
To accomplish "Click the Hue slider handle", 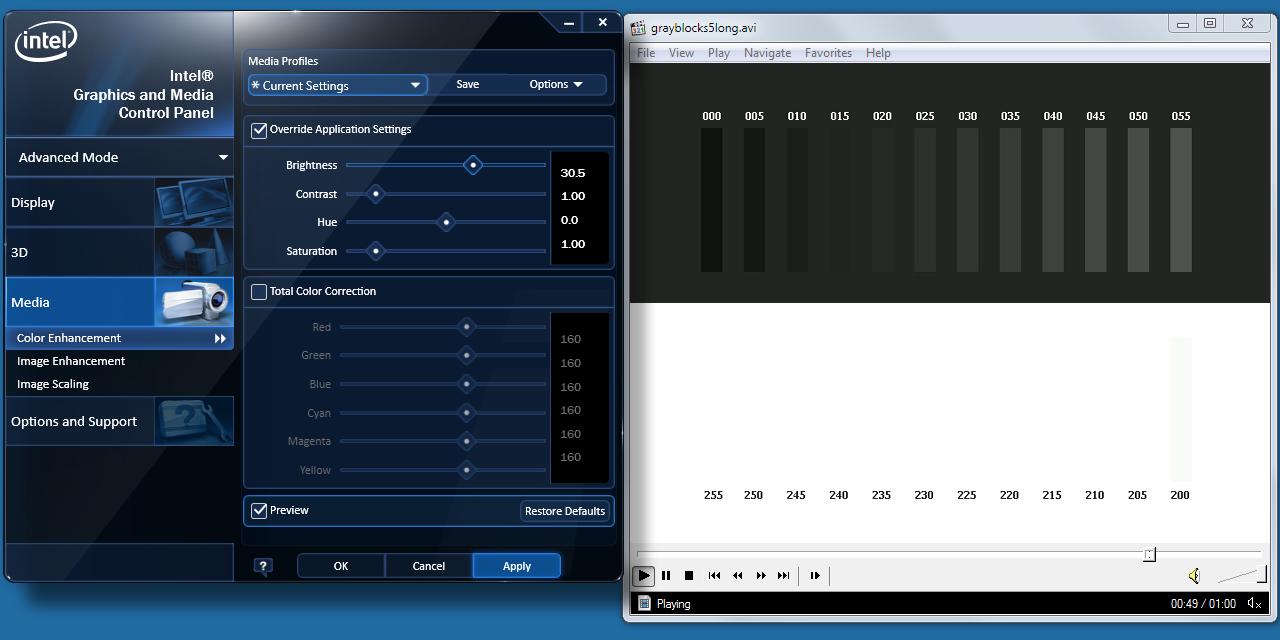I will coord(446,222).
